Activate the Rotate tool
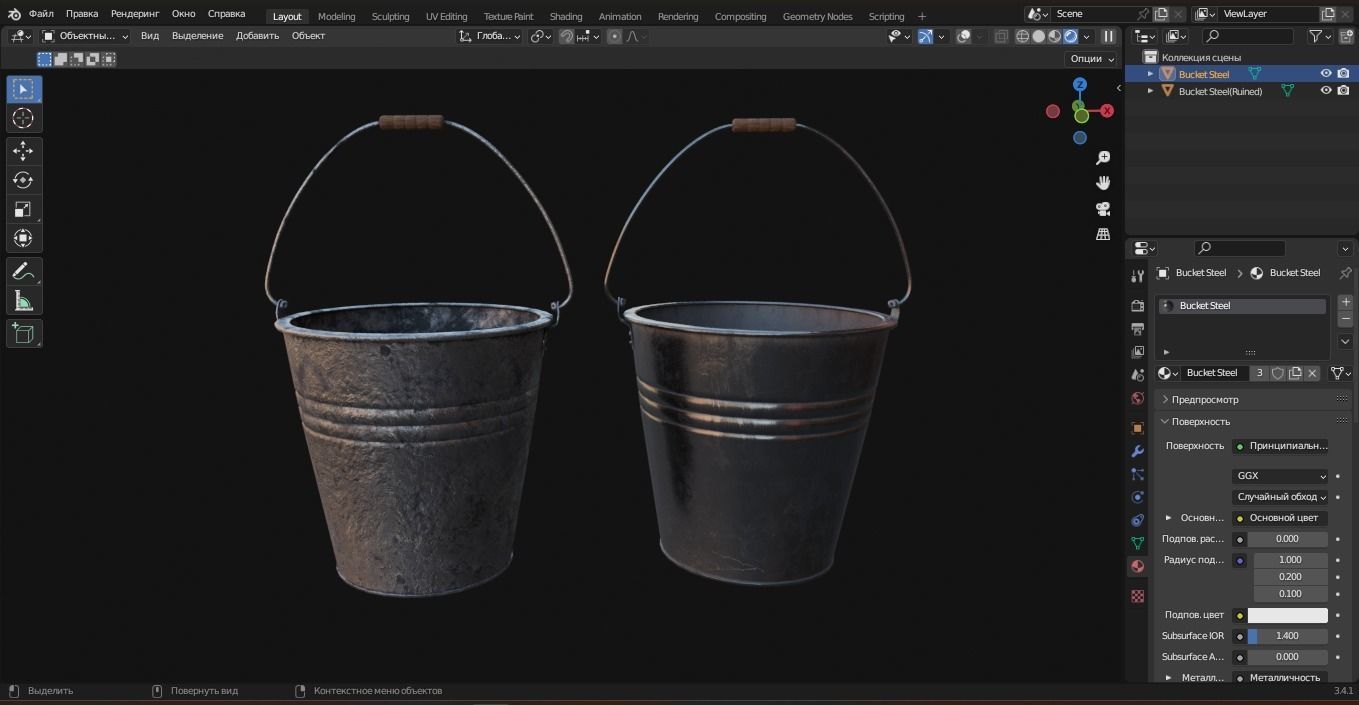Screen dimensions: 1359x705 [x=23, y=180]
